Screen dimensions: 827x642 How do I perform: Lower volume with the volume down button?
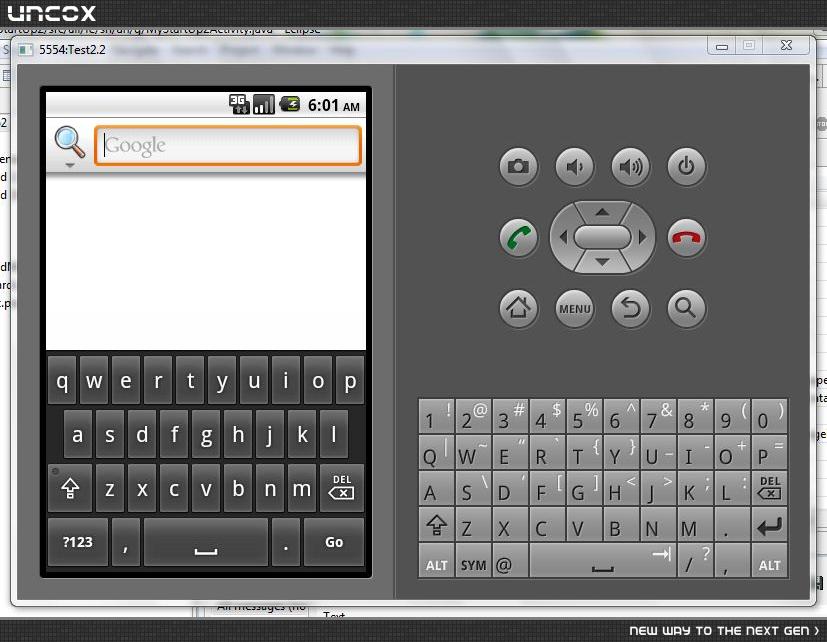[x=574, y=167]
